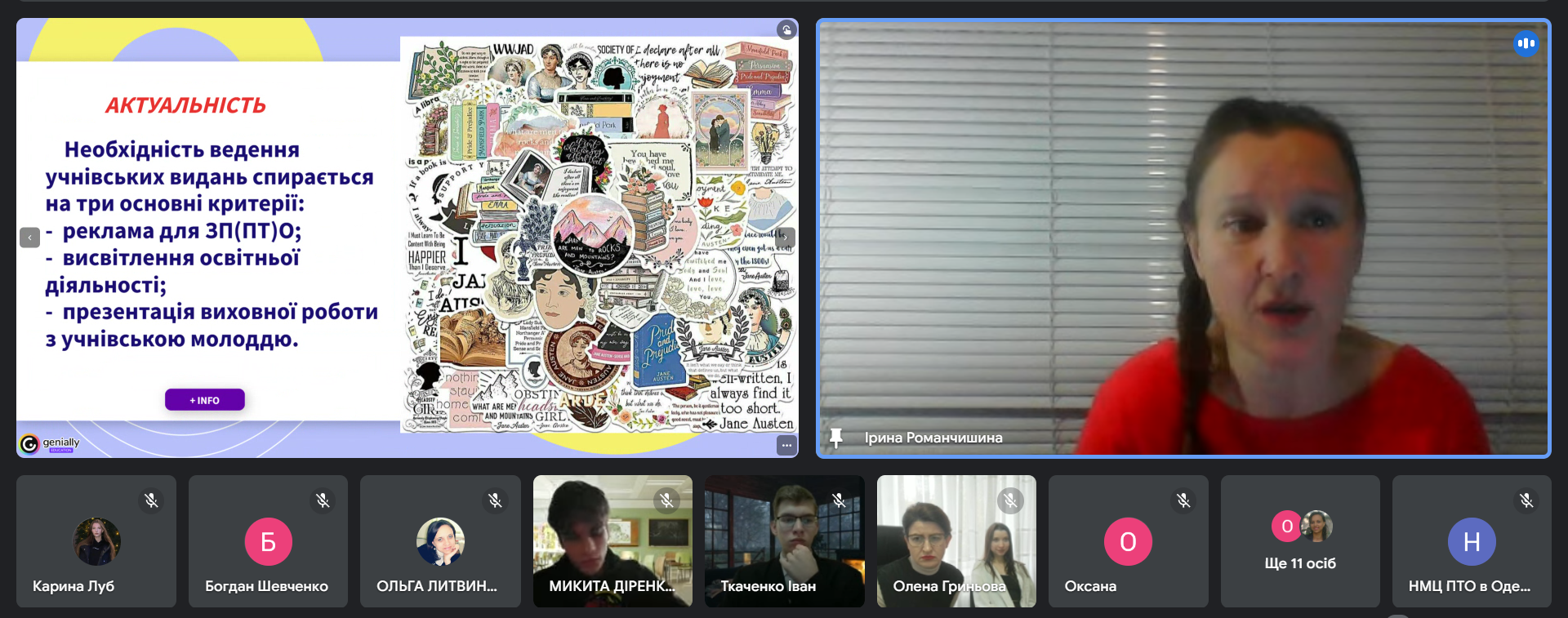
Task: Click Карина Луб's profile photo avatar
Action: (x=96, y=541)
